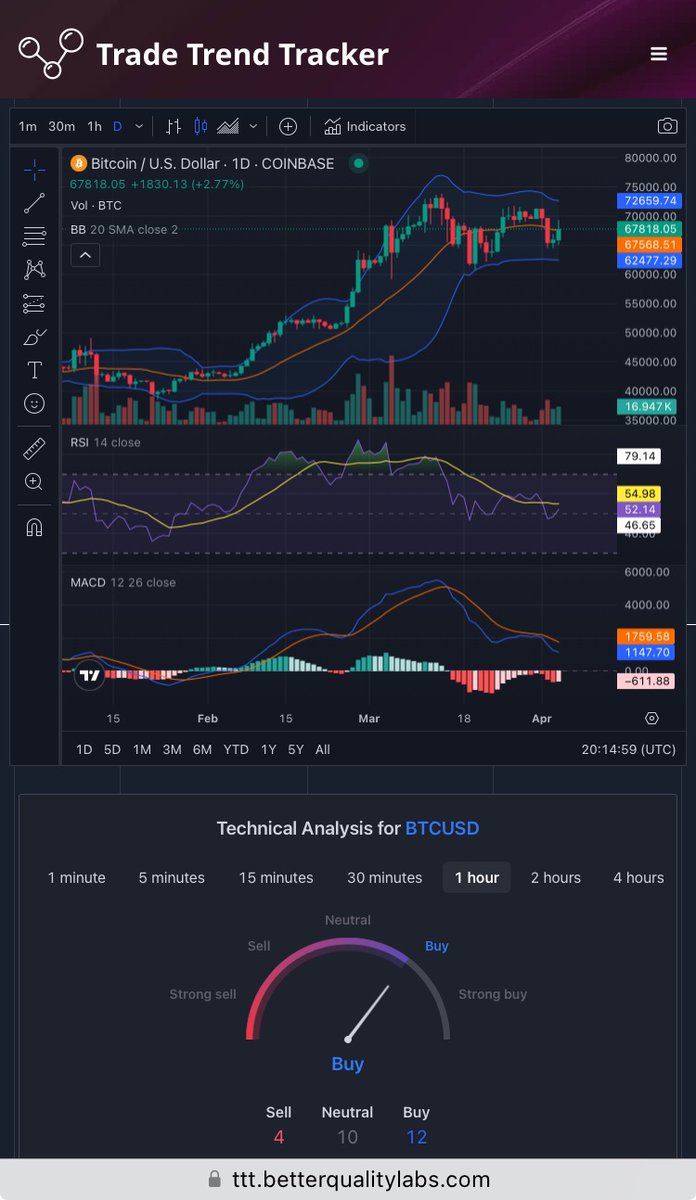Image resolution: width=696 pixels, height=1200 pixels.
Task: Open the time interval dropdown arrow
Action: coord(139,126)
